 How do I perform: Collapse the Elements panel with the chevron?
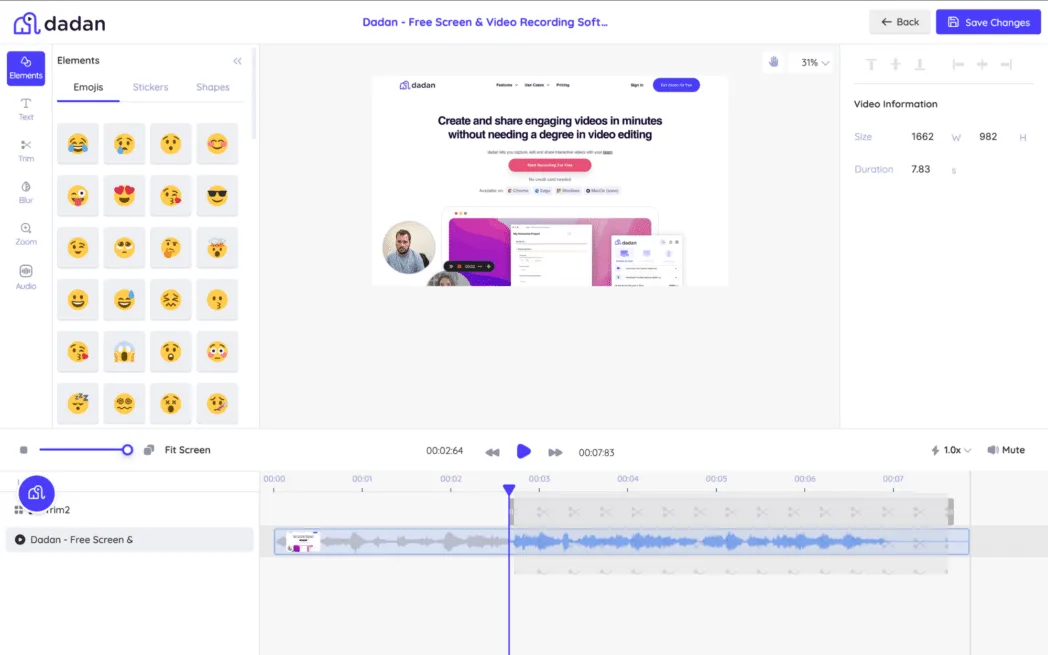pos(237,60)
